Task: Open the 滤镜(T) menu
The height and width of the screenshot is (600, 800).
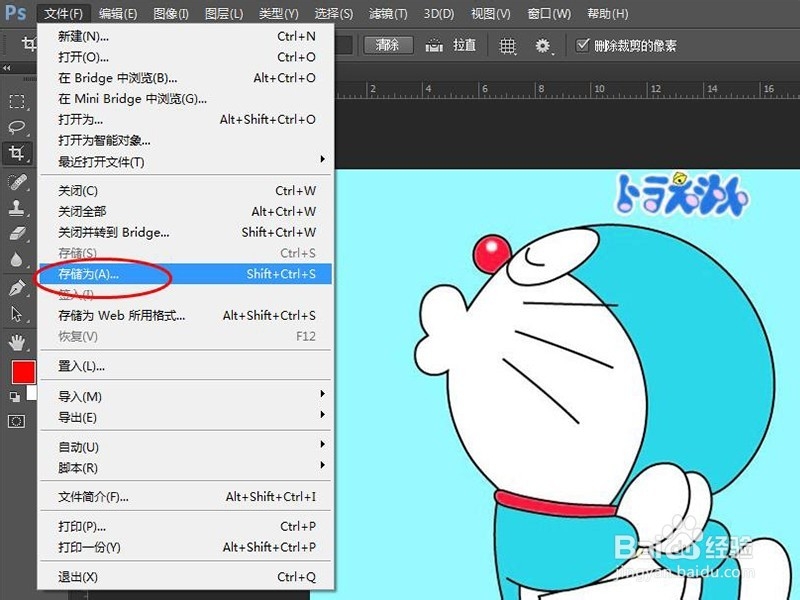Action: pyautogui.click(x=388, y=14)
